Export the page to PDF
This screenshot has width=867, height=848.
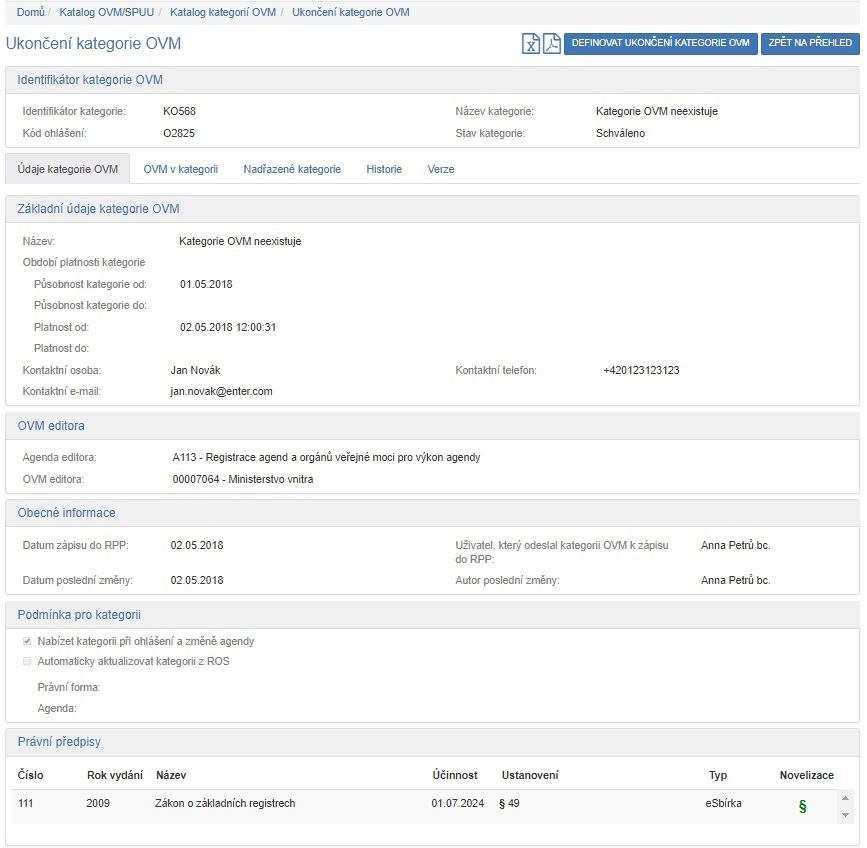(551, 44)
